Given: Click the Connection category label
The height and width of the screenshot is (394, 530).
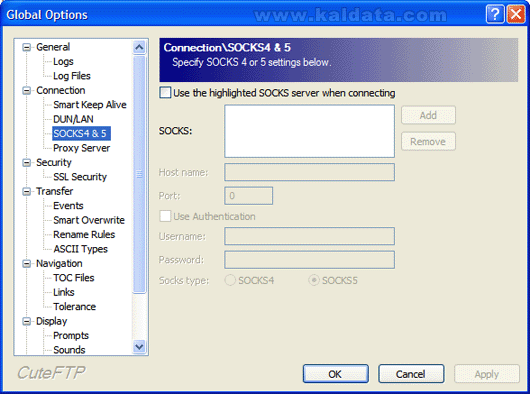Looking at the screenshot, I should [61, 91].
